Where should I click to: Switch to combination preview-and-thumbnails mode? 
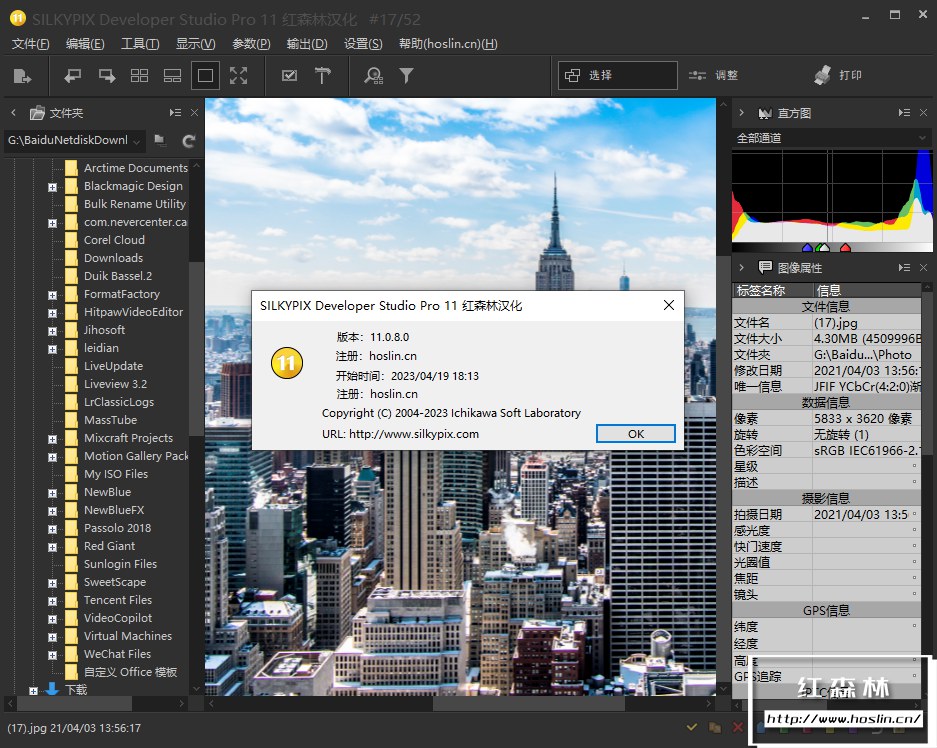(172, 76)
